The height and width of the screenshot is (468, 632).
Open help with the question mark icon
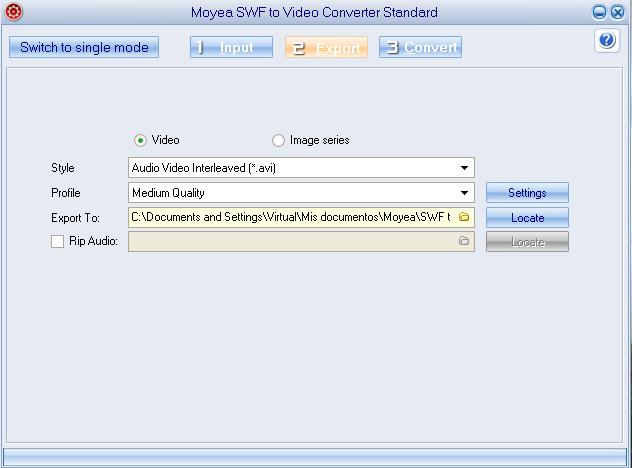point(607,40)
